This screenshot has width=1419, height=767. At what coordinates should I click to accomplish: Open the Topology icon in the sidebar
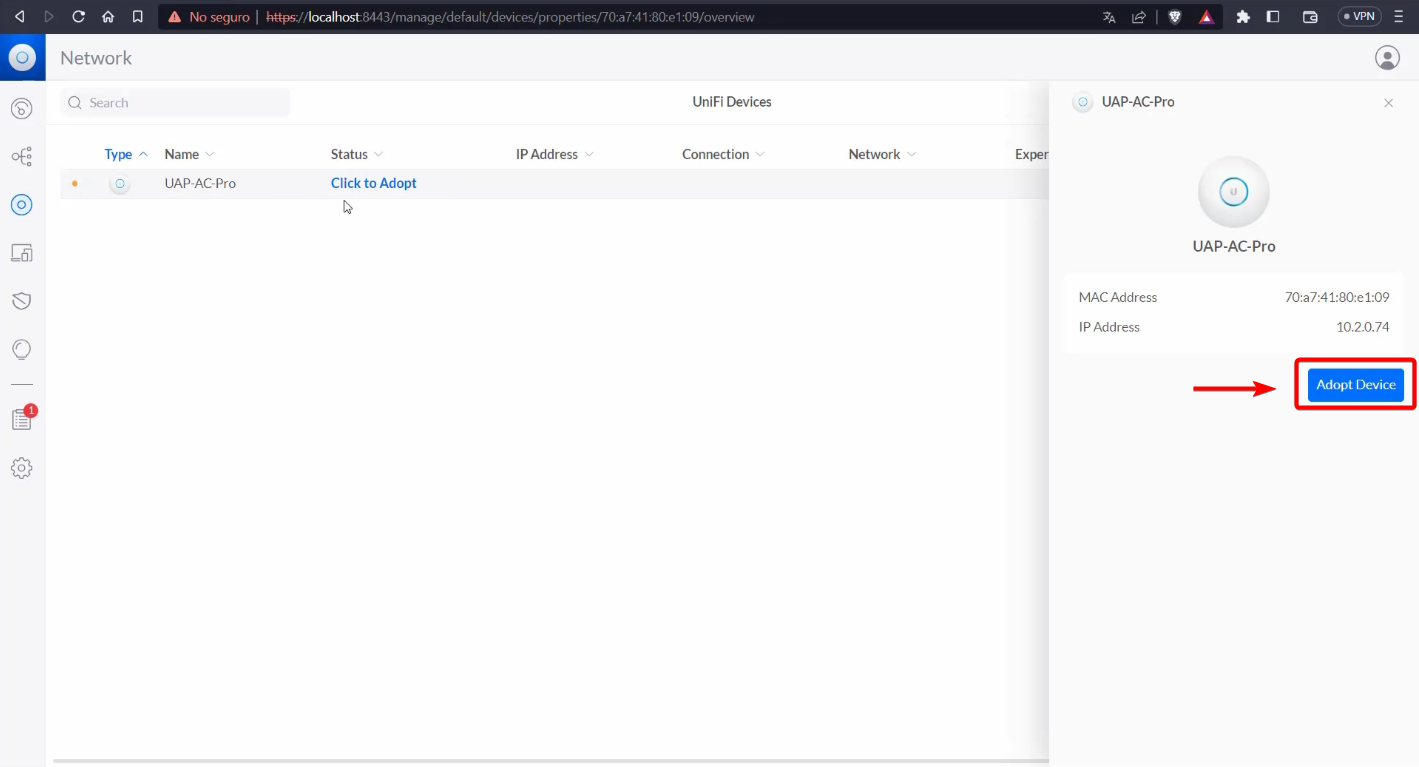(22, 156)
